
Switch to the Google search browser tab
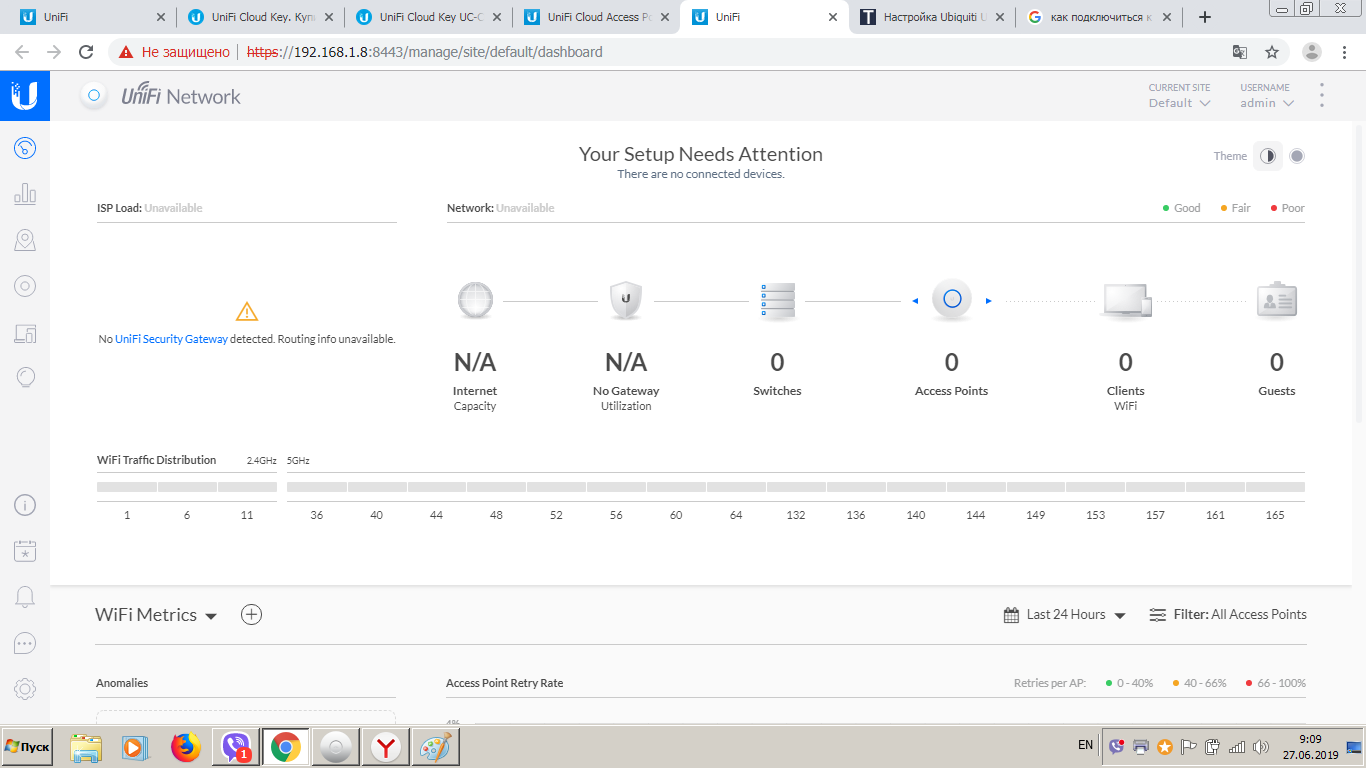pos(1101,17)
